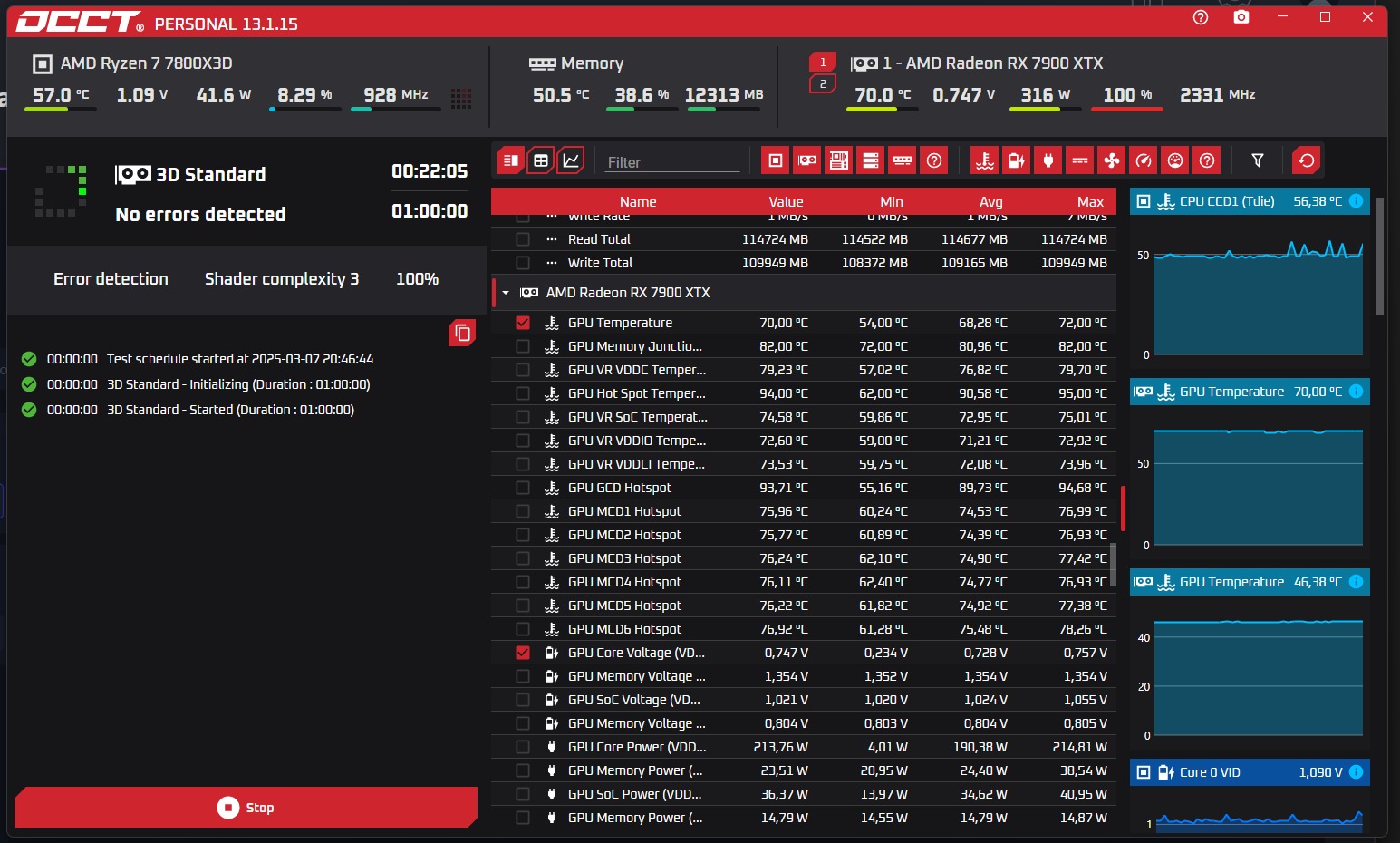Check the GPU Core Power checkbox
This screenshot has height=843, width=1400.
pos(523,747)
